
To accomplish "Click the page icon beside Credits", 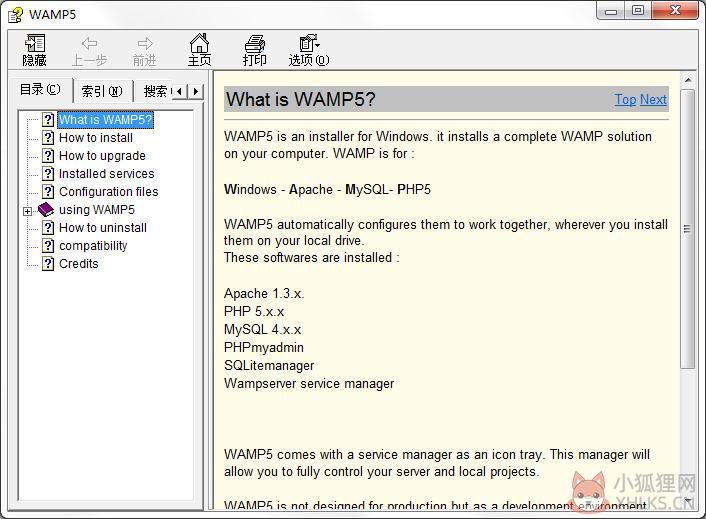I will [x=48, y=263].
